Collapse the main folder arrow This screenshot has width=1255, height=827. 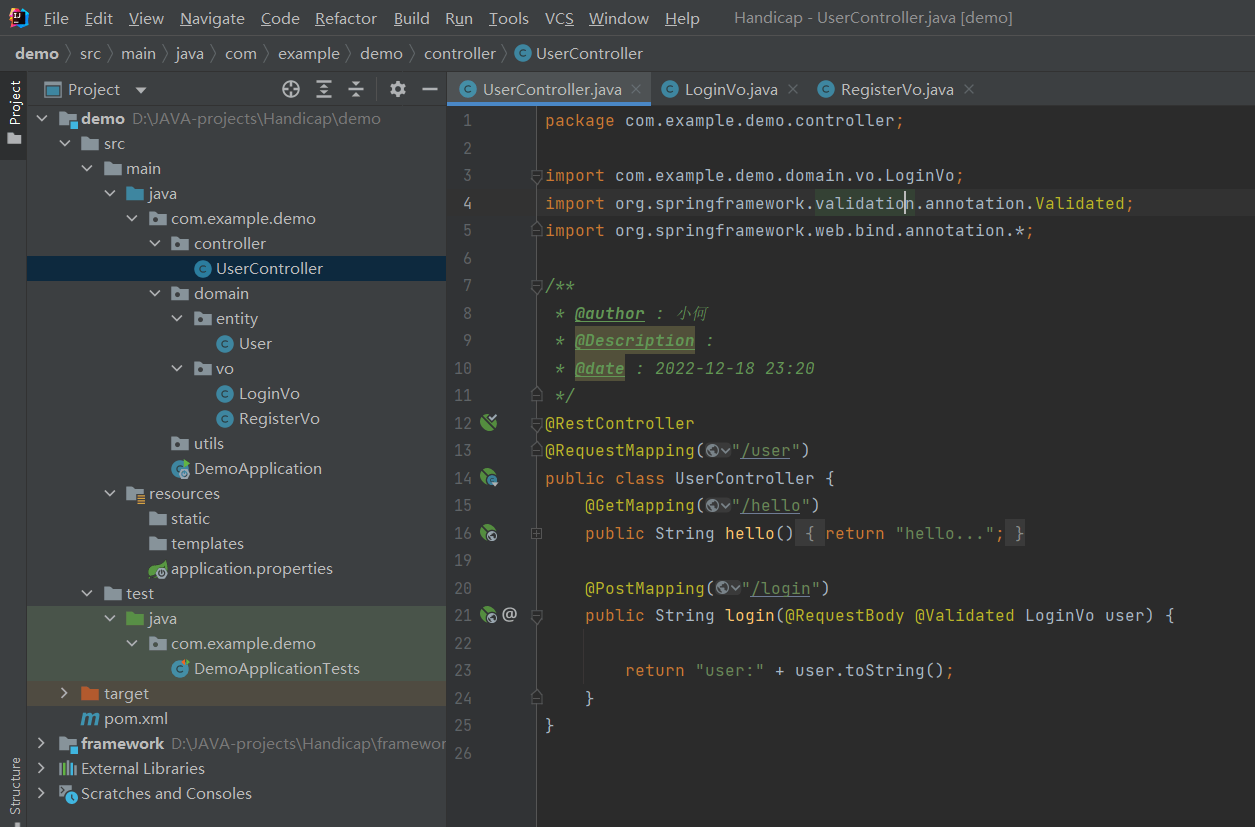point(88,168)
